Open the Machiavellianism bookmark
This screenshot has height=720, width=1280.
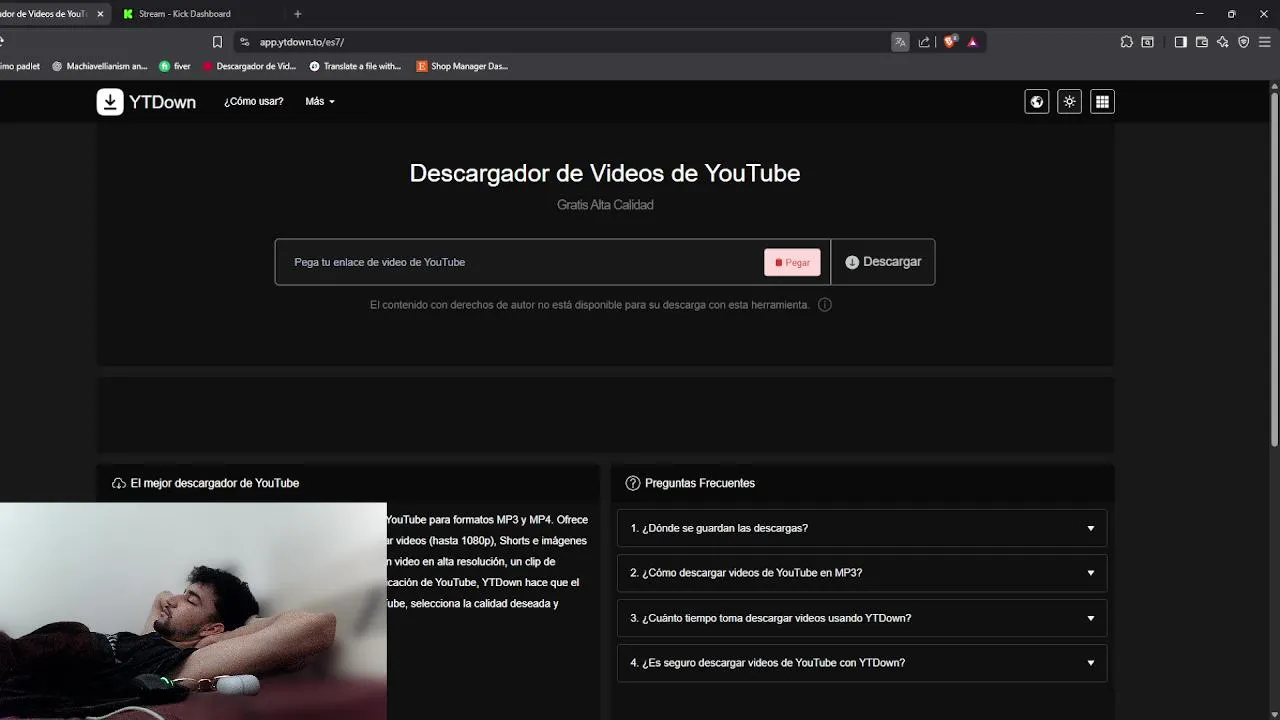coord(99,66)
